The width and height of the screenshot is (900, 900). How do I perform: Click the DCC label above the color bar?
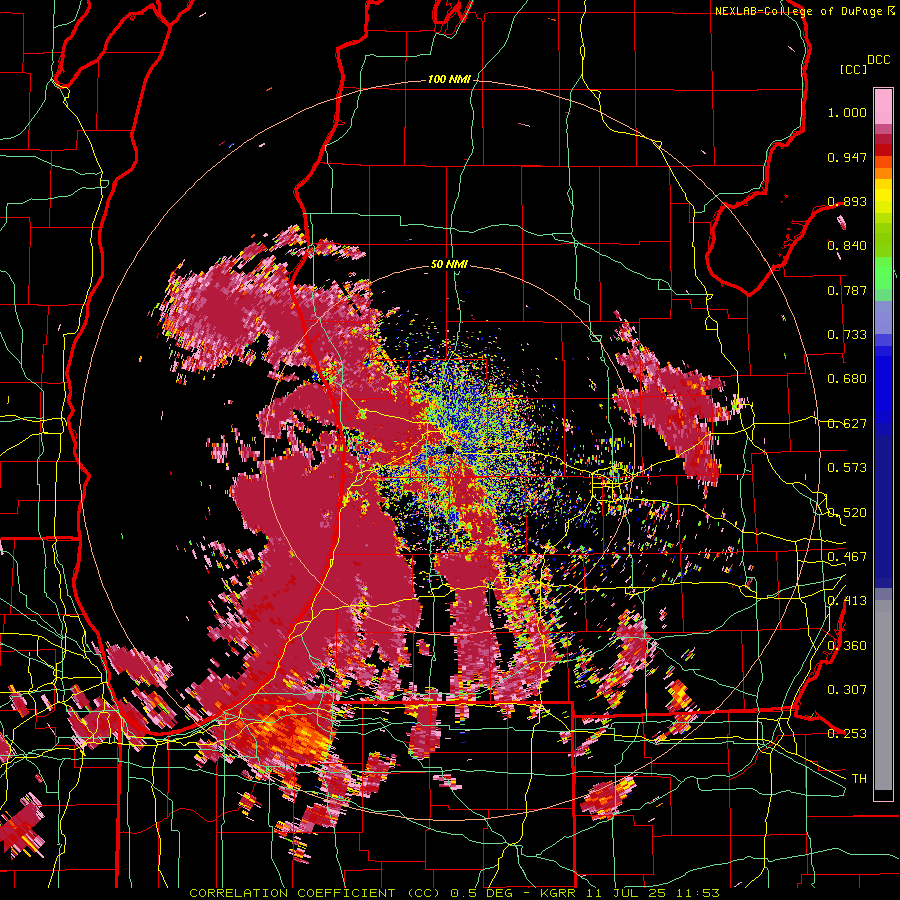(879, 60)
